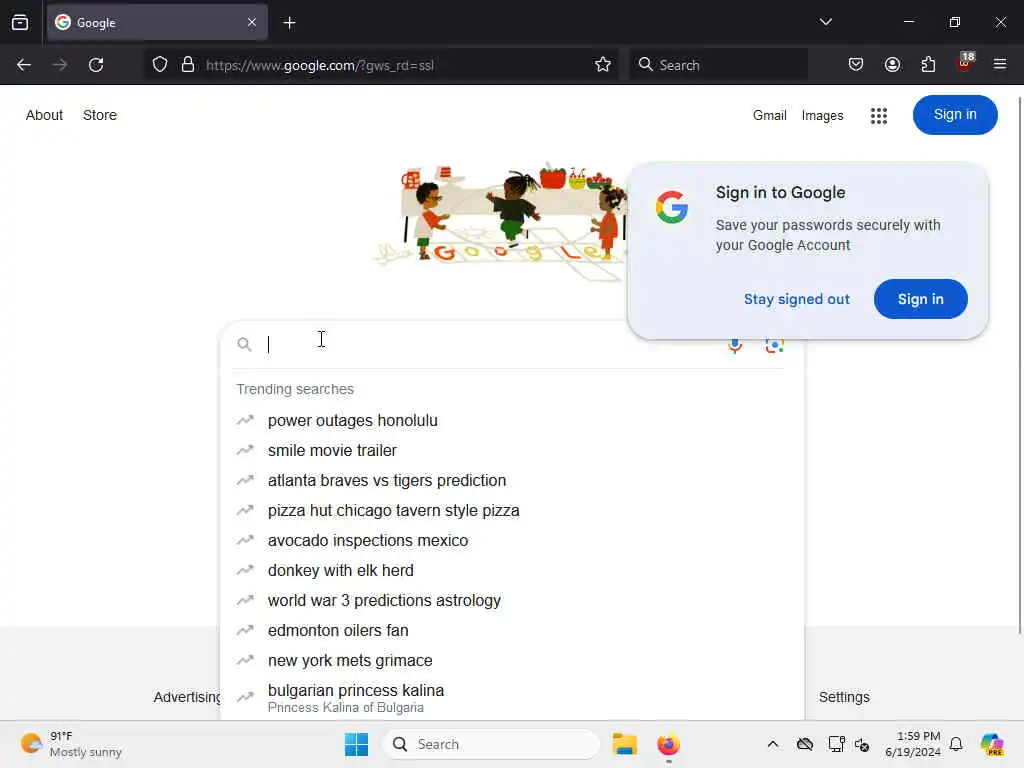Go back with the back arrow
This screenshot has height=768, width=1024.
click(x=24, y=65)
